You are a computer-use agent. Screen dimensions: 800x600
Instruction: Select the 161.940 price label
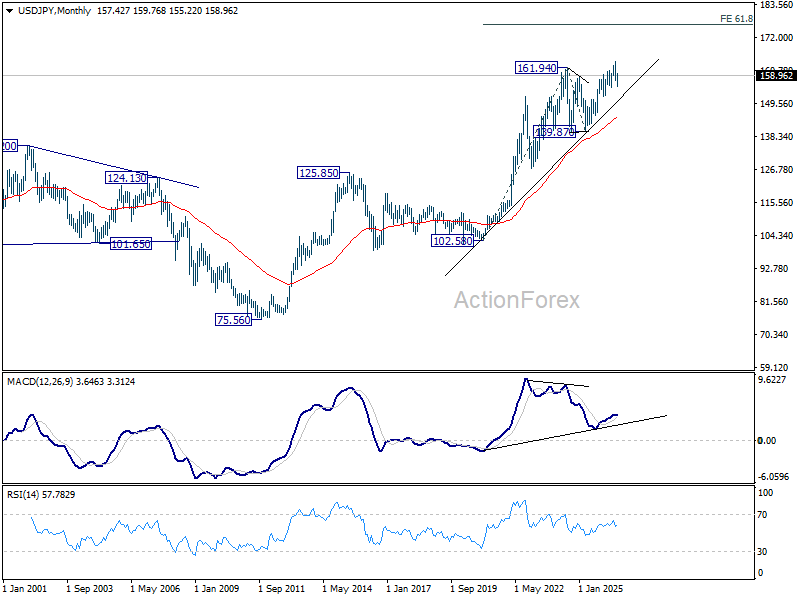click(536, 68)
